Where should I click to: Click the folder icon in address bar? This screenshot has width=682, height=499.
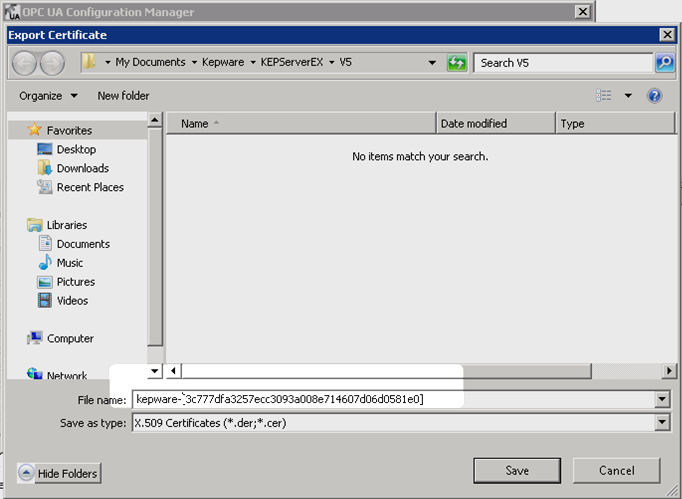(x=89, y=62)
